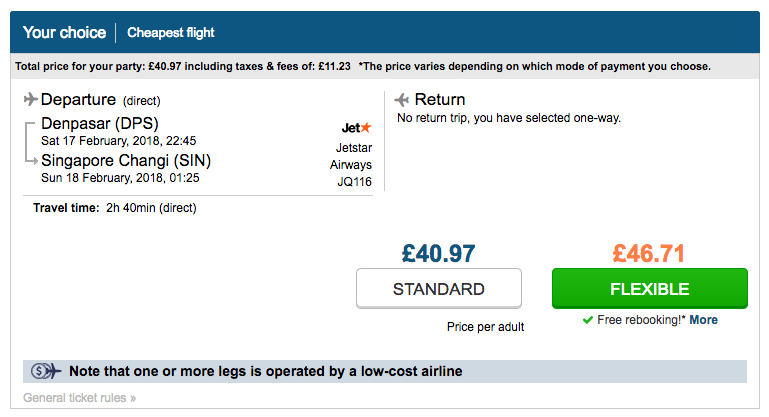769x417 pixels.
Task: Click the Travel time 2h 40min text
Action: click(x=115, y=208)
